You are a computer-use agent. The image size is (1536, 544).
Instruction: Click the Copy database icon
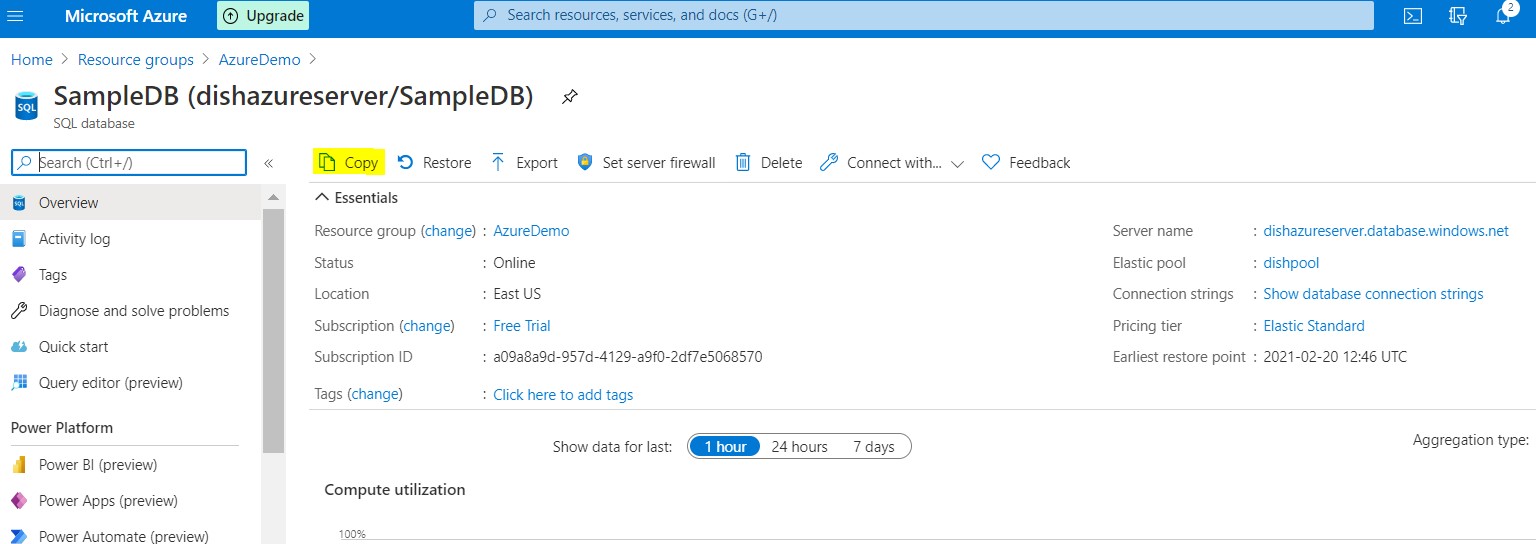(x=327, y=162)
